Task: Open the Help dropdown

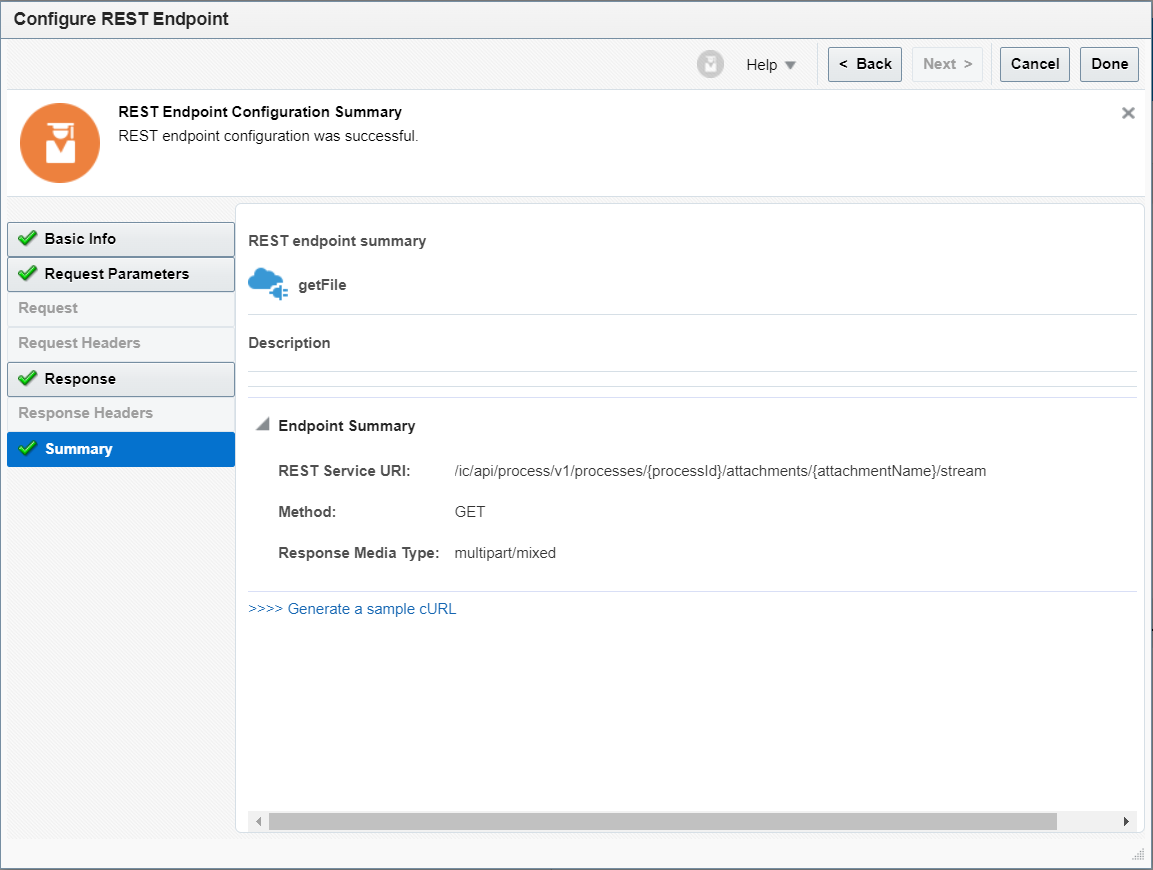Action: pos(770,64)
